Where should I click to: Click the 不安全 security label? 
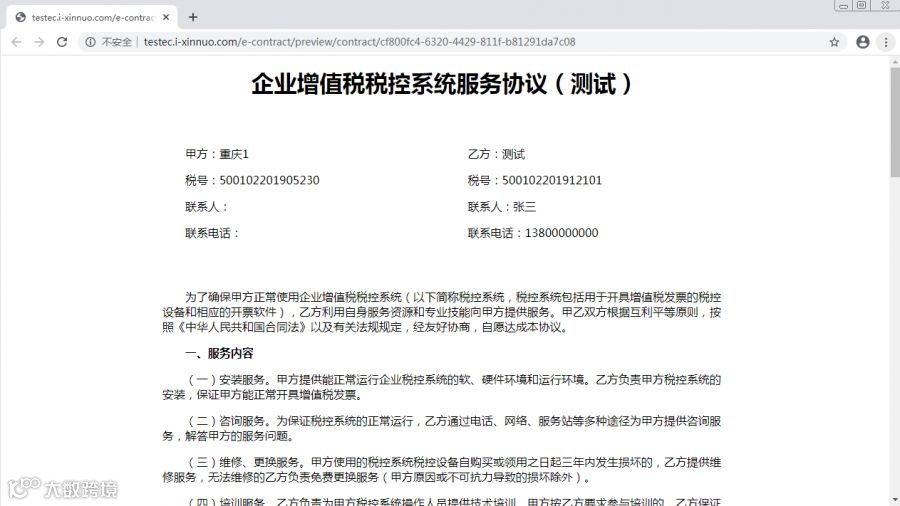117,42
